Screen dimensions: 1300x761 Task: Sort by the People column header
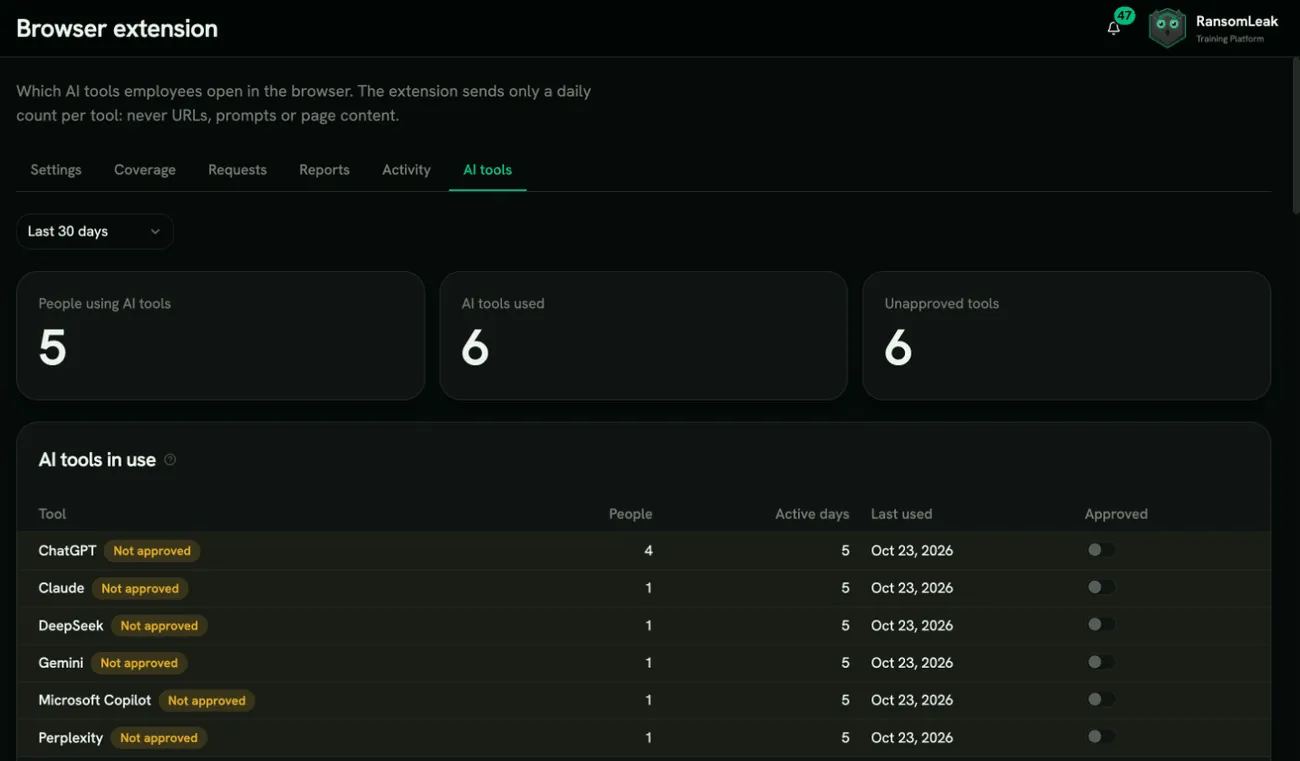(x=630, y=514)
